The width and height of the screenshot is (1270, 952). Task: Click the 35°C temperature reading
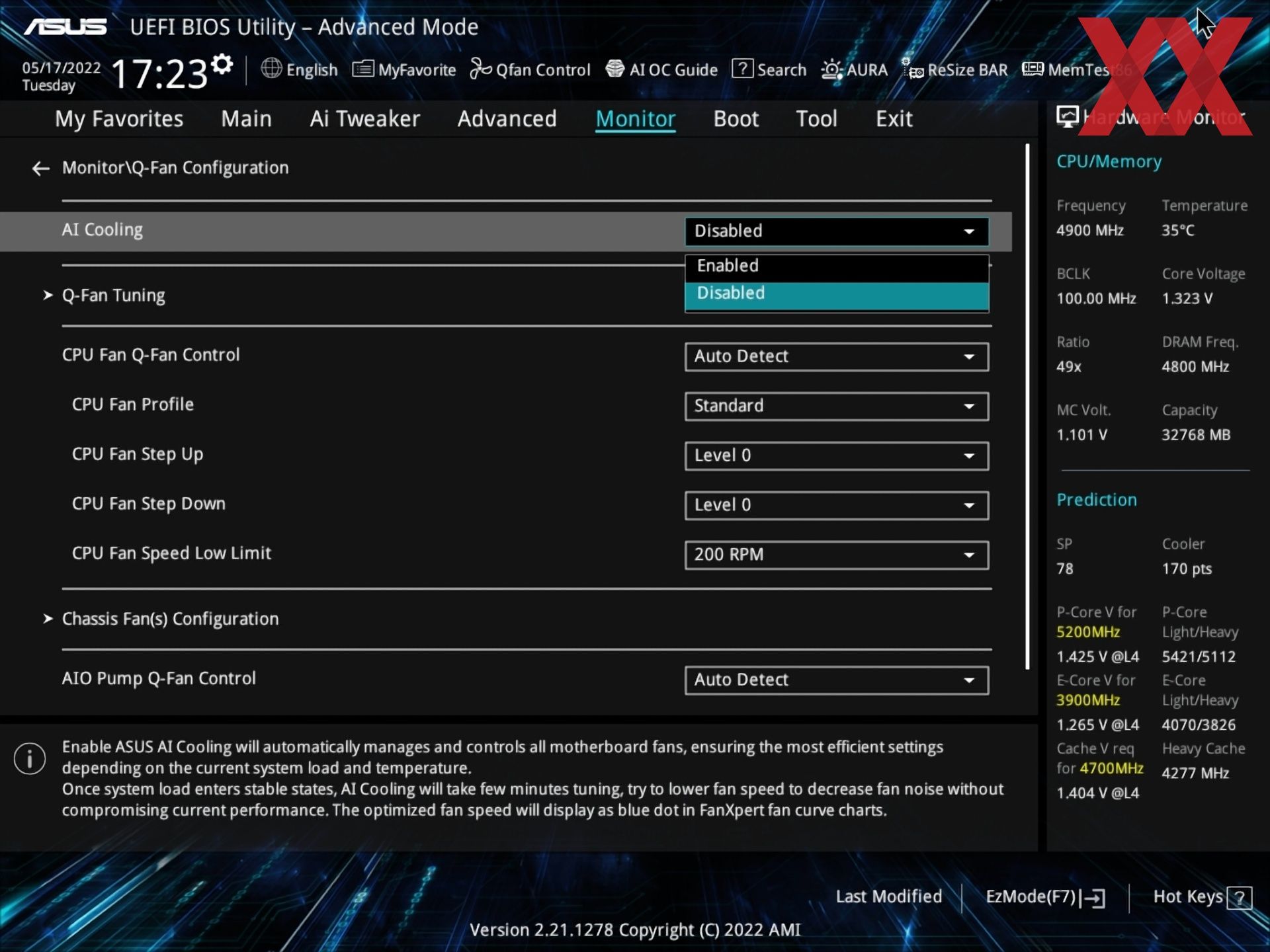1178,231
